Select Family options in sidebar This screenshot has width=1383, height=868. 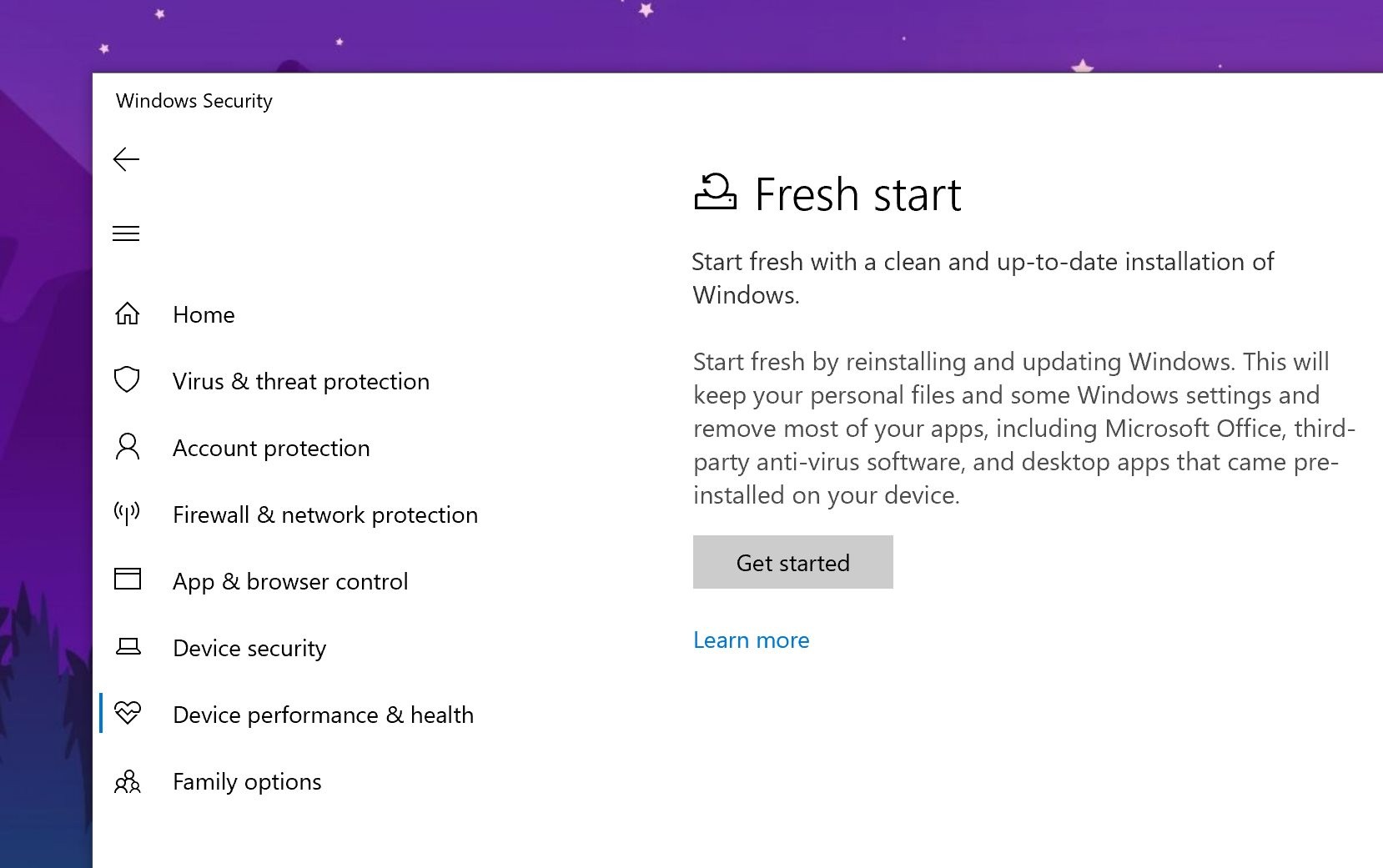pos(247,781)
